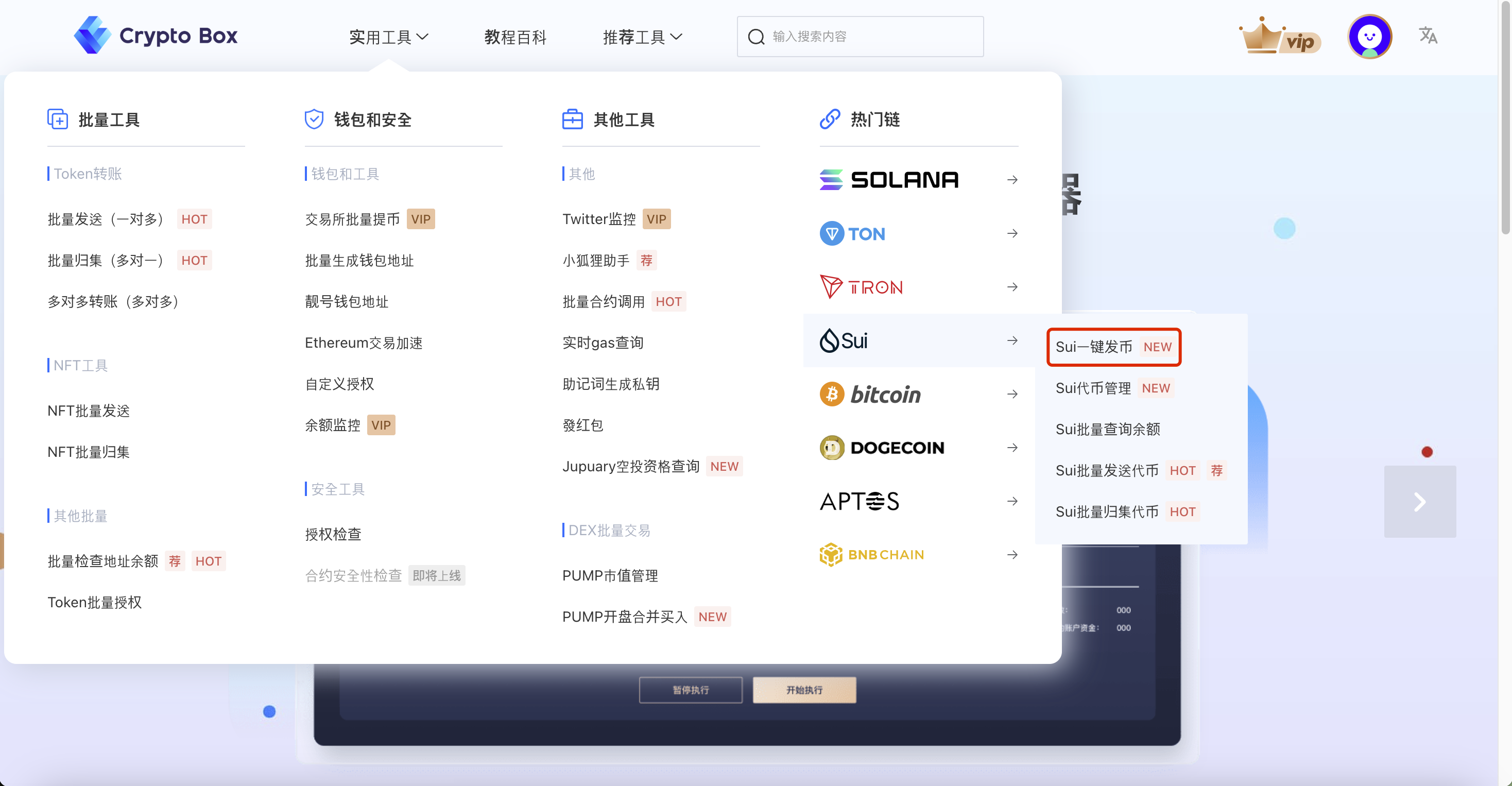Click the TON chain logo
The height and width of the screenshot is (786, 1512).
click(x=852, y=234)
